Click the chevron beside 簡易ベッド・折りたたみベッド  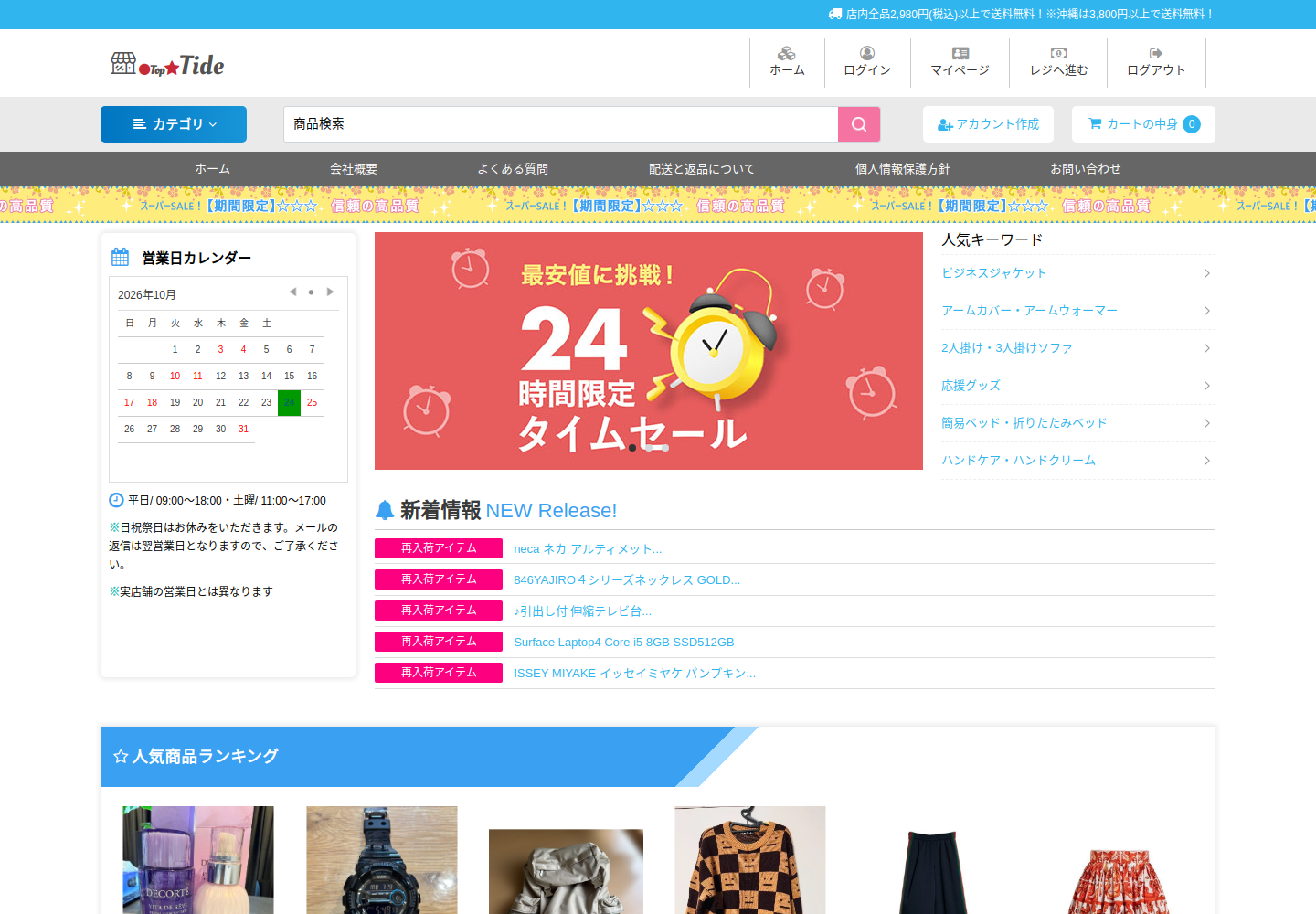[1207, 423]
